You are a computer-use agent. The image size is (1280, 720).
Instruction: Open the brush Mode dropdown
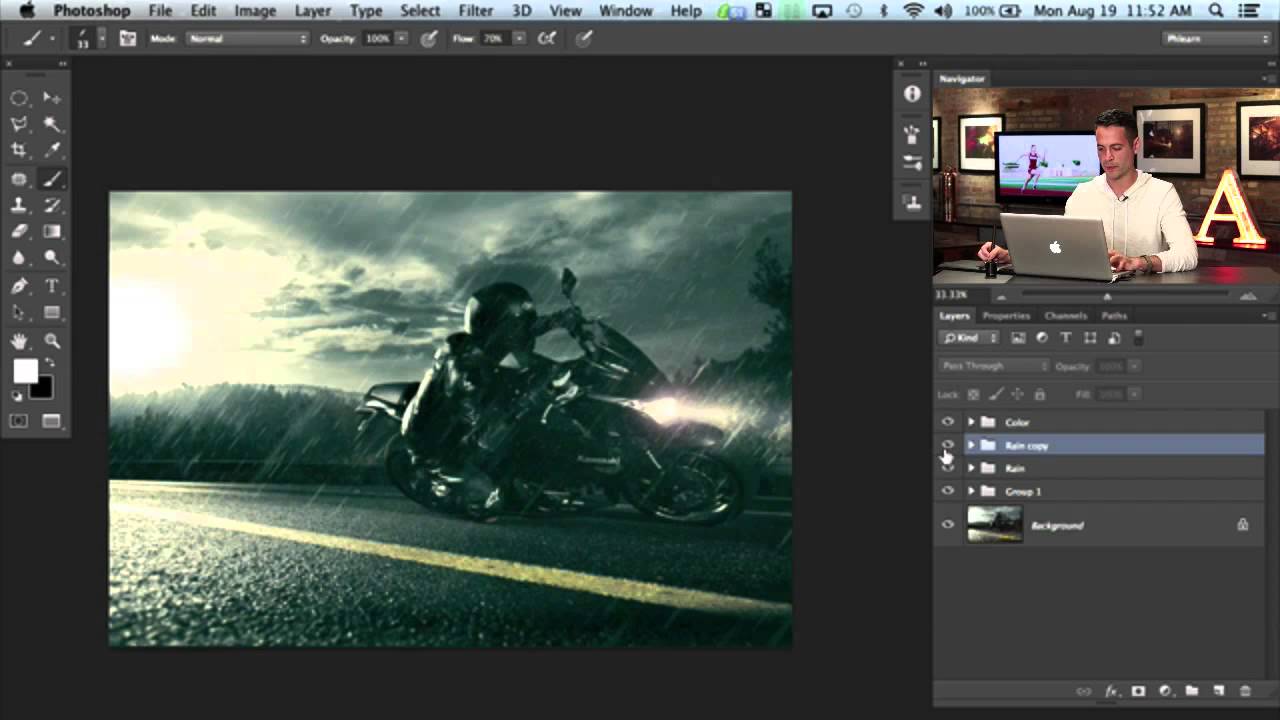[248, 38]
